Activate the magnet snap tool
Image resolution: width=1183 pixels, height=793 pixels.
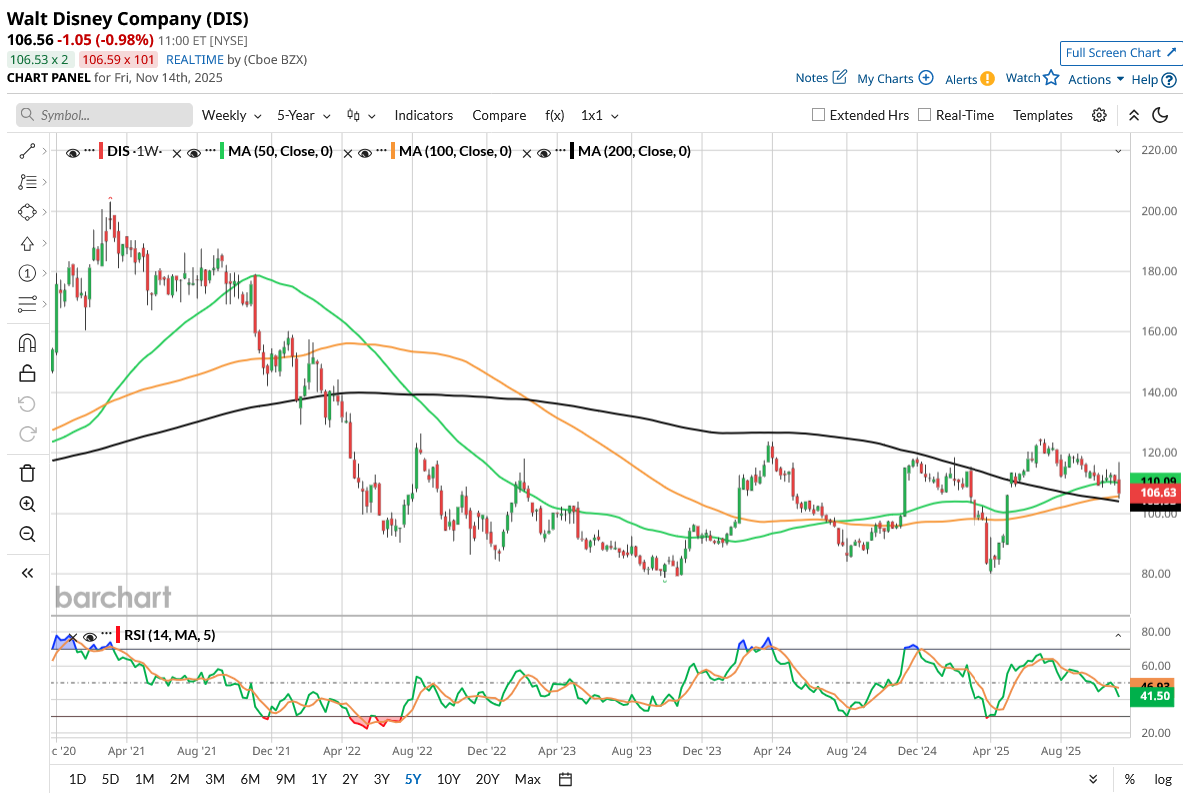click(27, 343)
